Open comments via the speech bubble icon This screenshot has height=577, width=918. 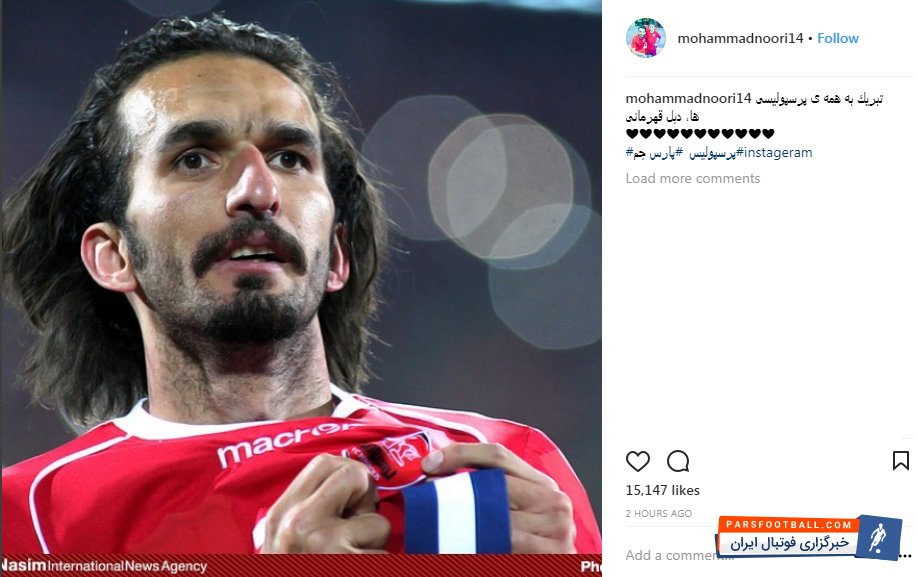[678, 461]
